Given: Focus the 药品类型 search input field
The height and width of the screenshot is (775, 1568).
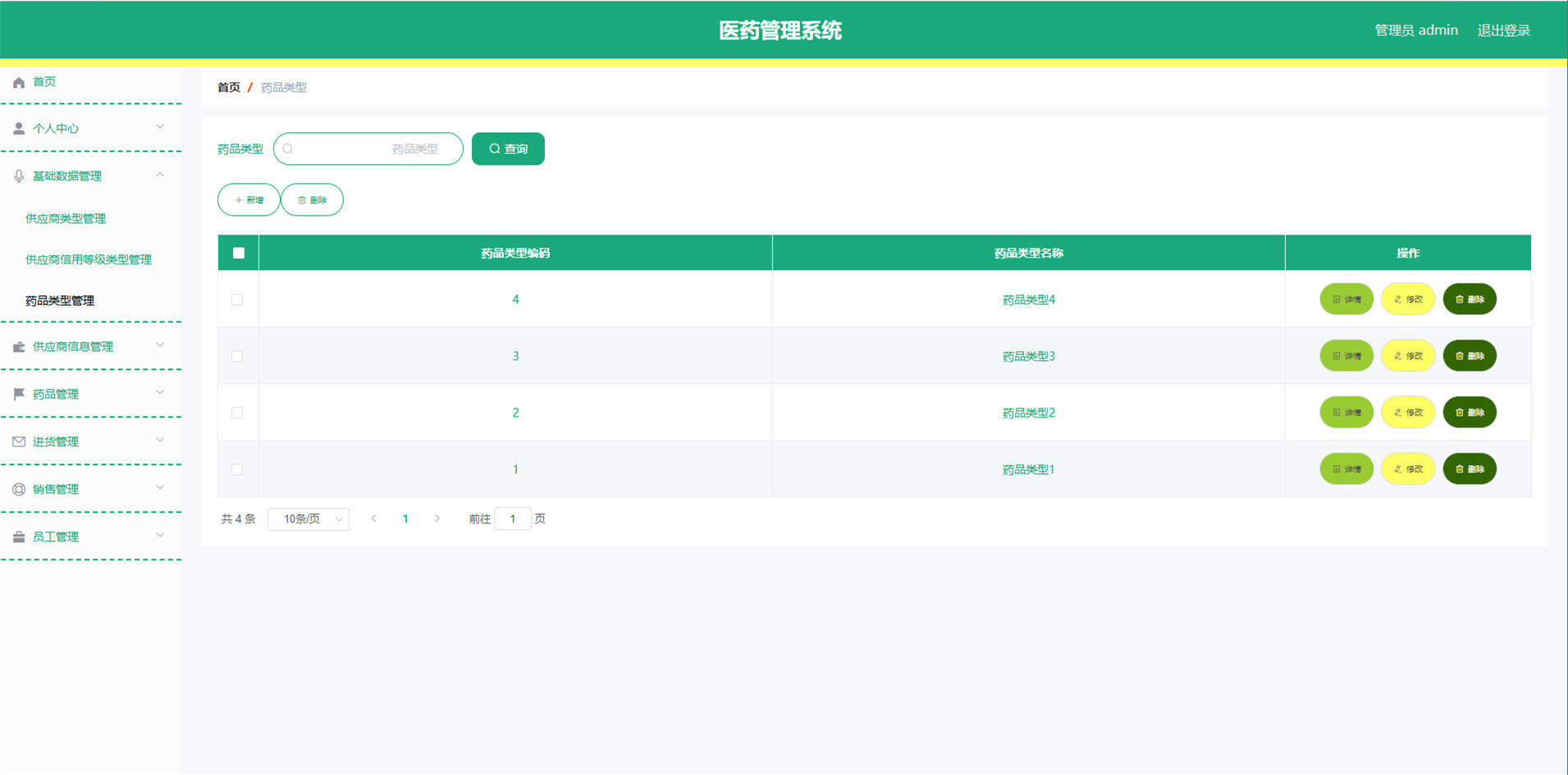Looking at the screenshot, I should pos(368,148).
